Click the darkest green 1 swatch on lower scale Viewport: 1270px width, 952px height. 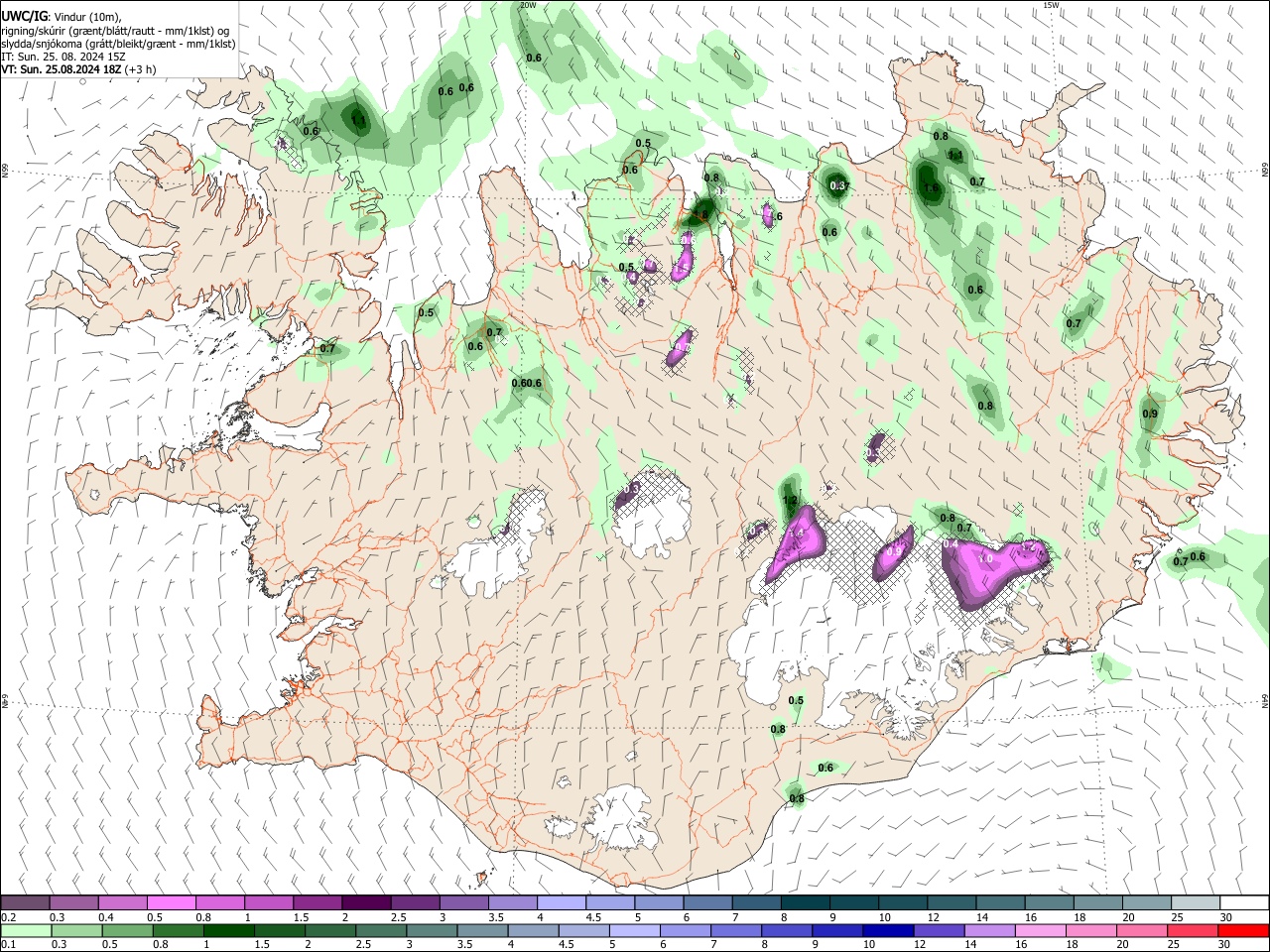[x=228, y=930]
